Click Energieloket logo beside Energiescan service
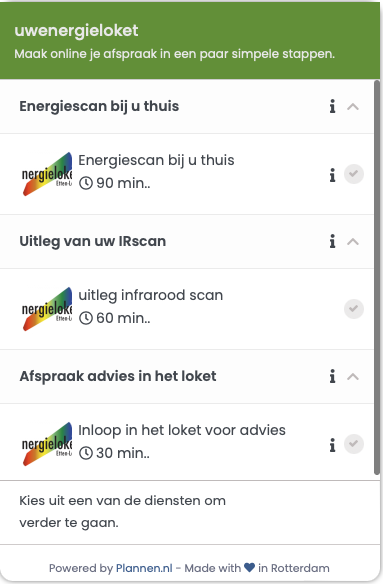The width and height of the screenshot is (383, 584). tap(47, 174)
